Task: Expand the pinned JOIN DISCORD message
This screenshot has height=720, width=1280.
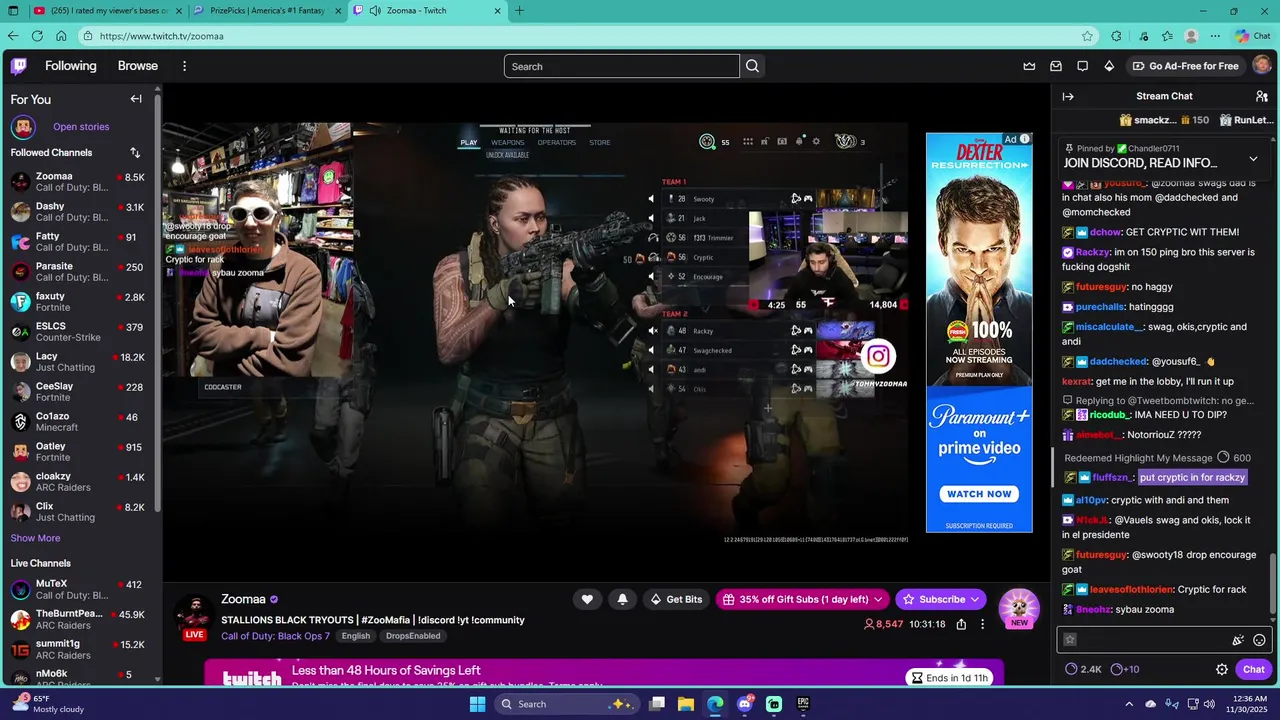Action: point(1253,159)
